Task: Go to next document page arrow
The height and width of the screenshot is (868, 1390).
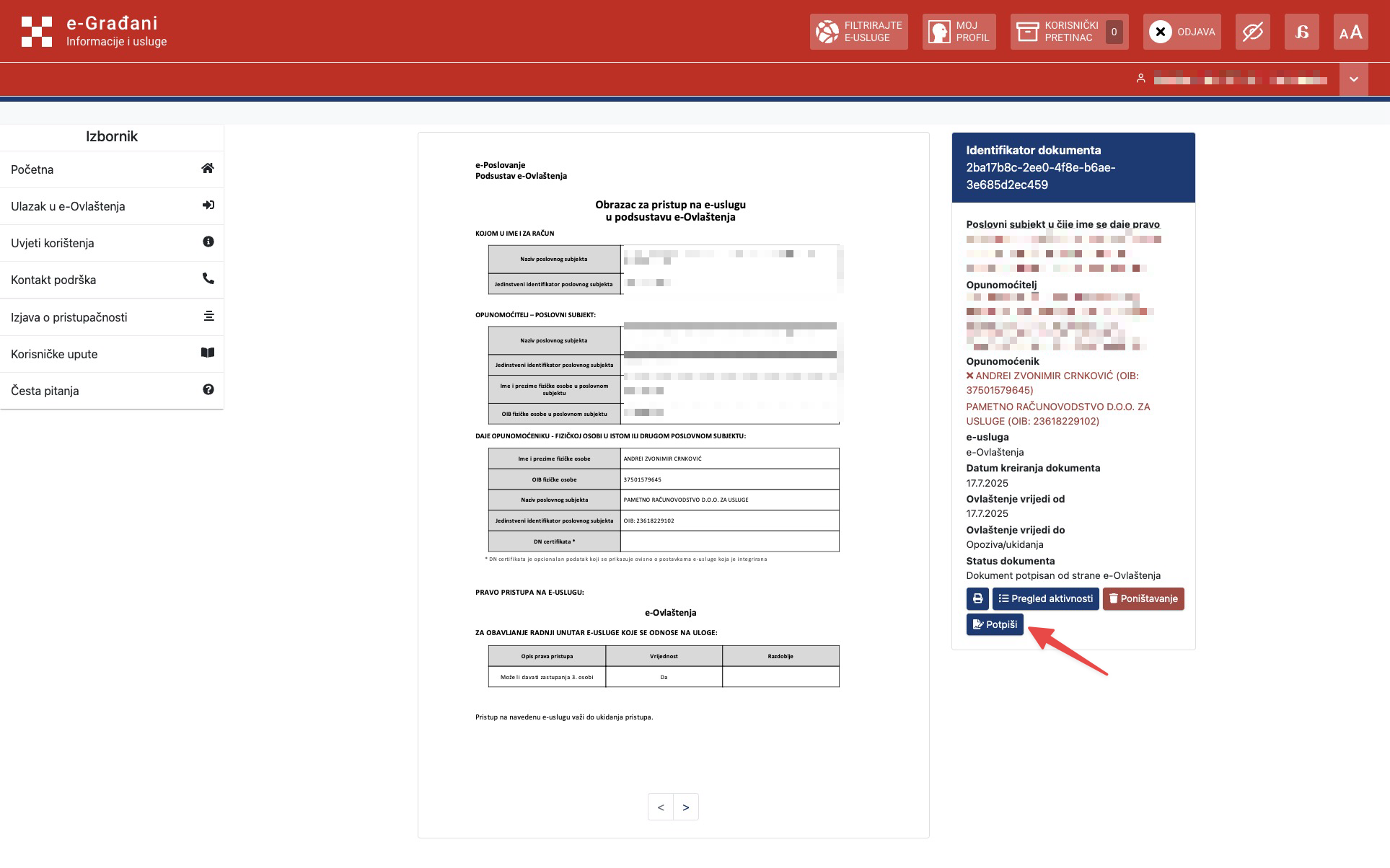Action: pyautogui.click(x=686, y=807)
